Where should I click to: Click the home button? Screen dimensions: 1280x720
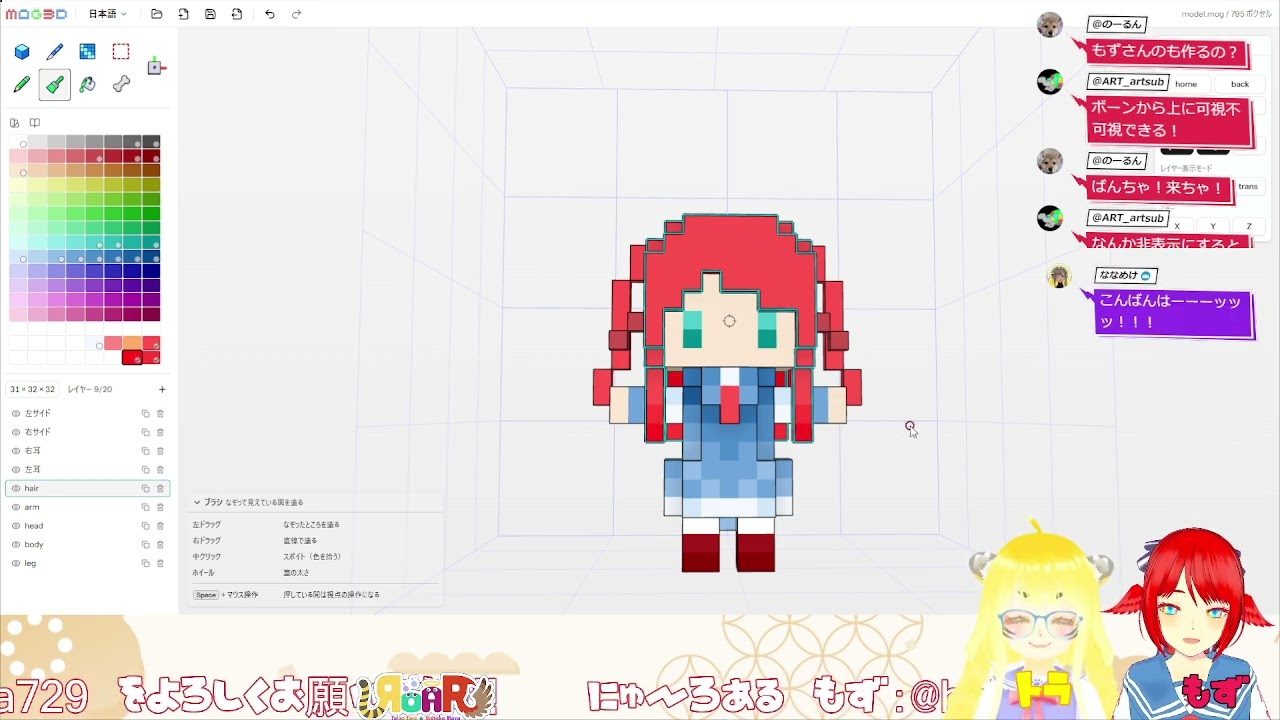point(1186,84)
